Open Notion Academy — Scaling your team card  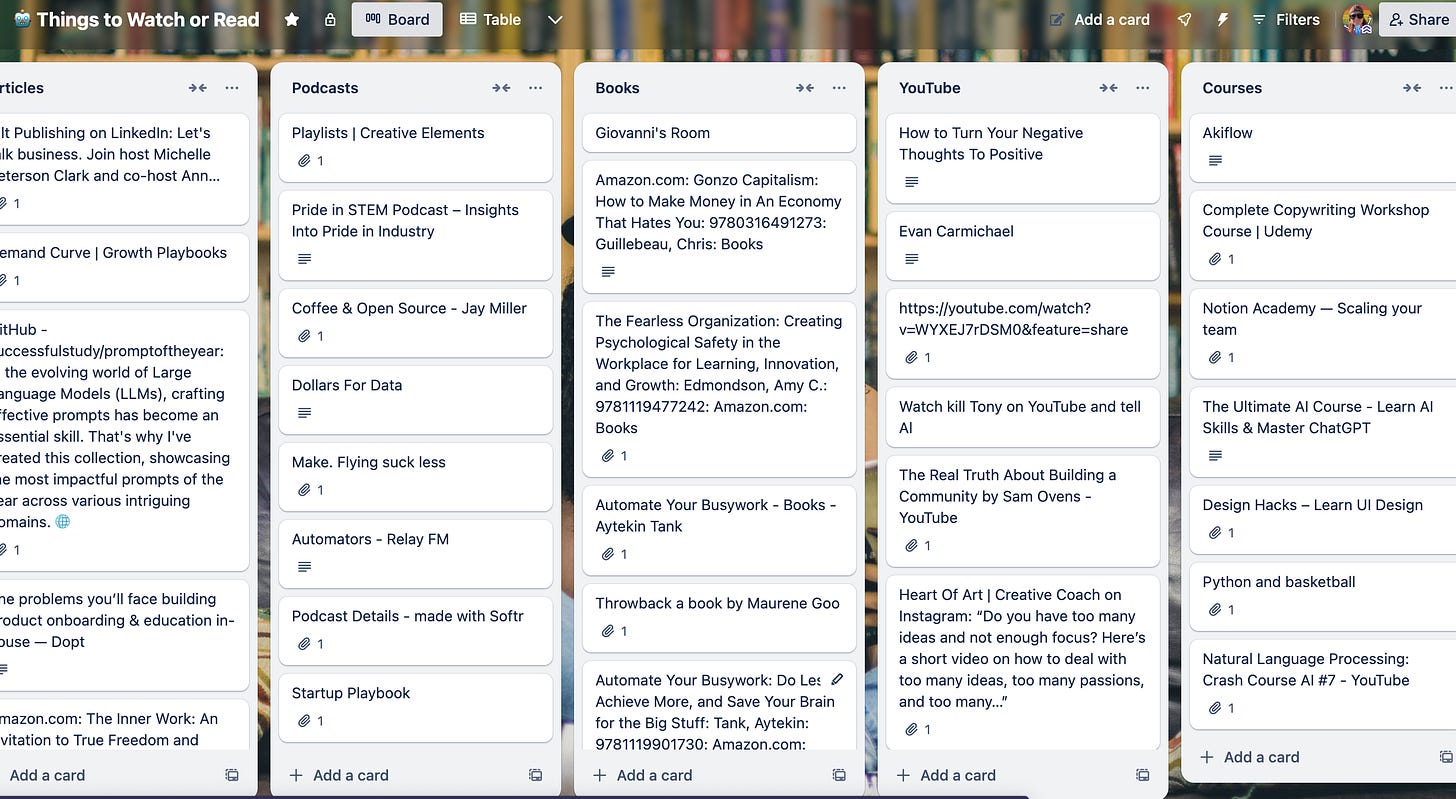coord(1323,333)
